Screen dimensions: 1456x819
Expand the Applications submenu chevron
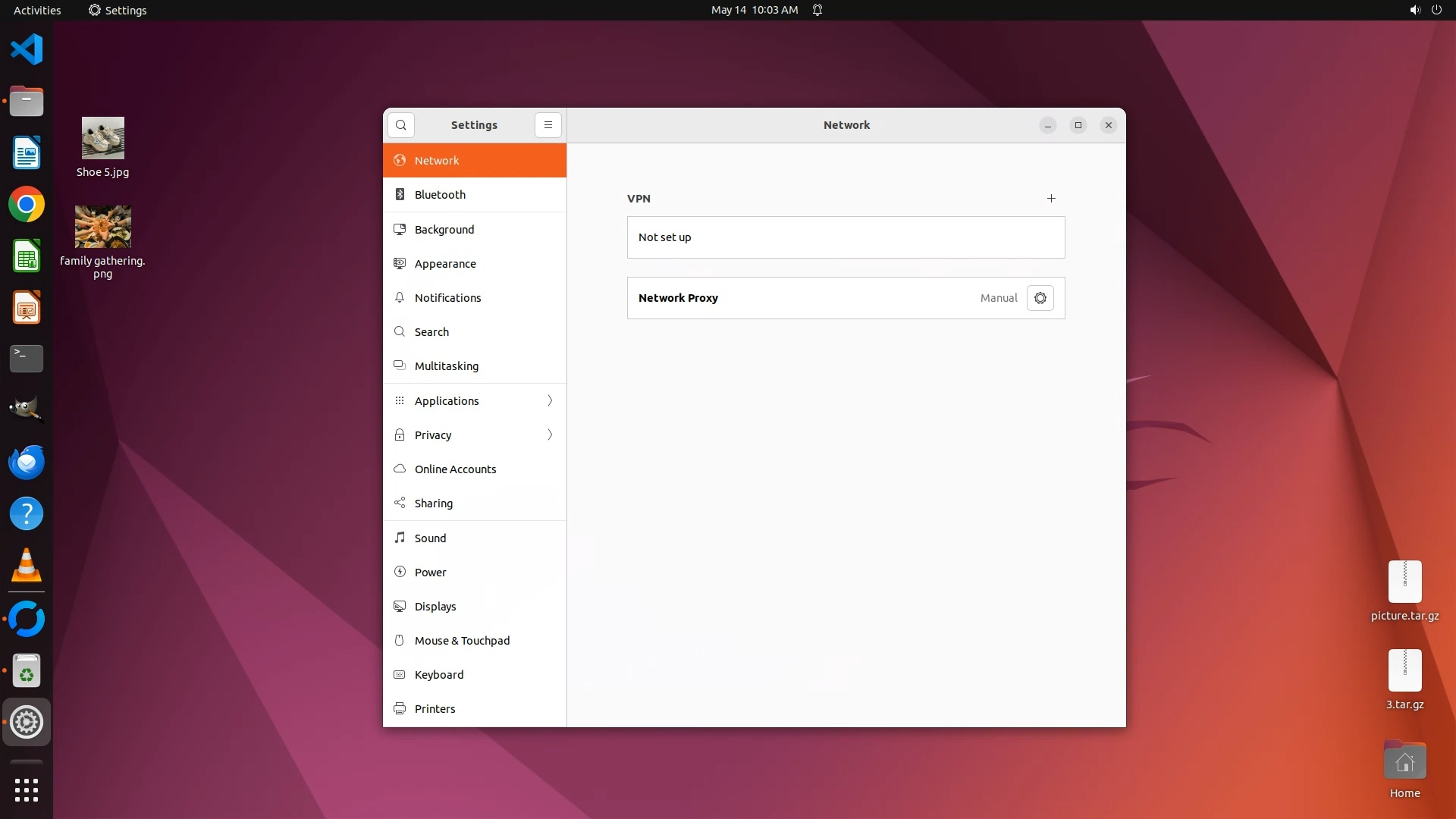(x=550, y=400)
